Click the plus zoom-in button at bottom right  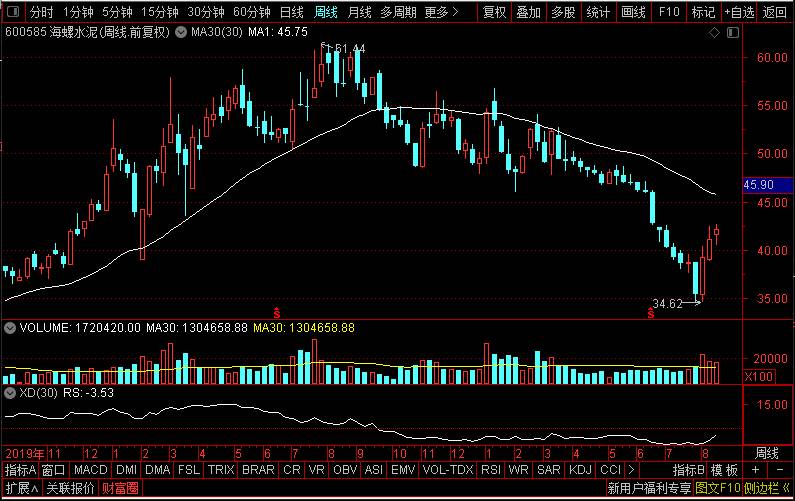(x=755, y=470)
